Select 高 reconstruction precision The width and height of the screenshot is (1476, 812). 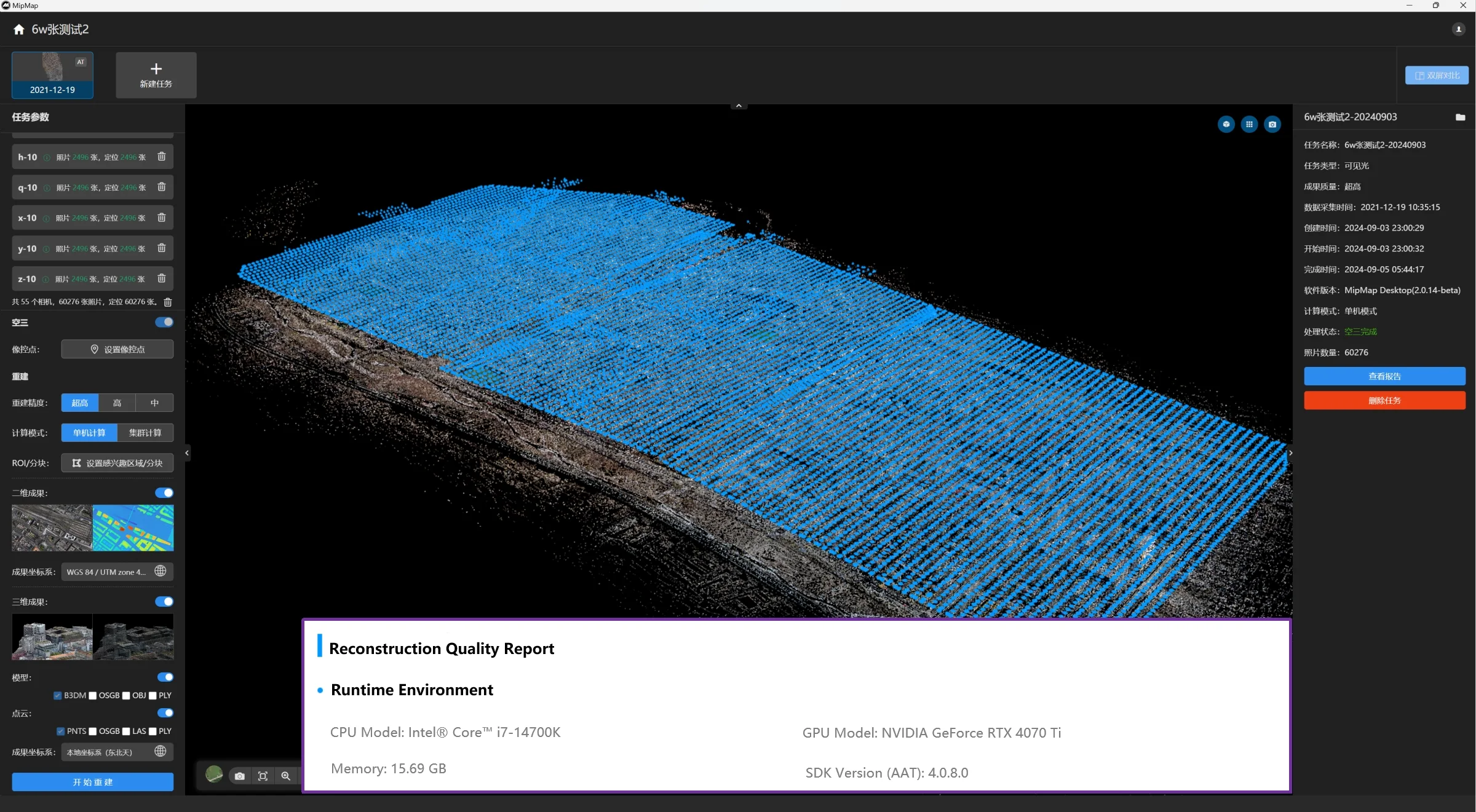117,403
